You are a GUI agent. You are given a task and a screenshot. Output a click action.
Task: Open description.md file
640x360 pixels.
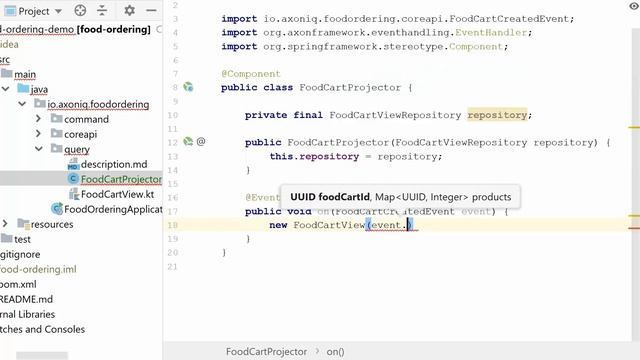pos(114,164)
